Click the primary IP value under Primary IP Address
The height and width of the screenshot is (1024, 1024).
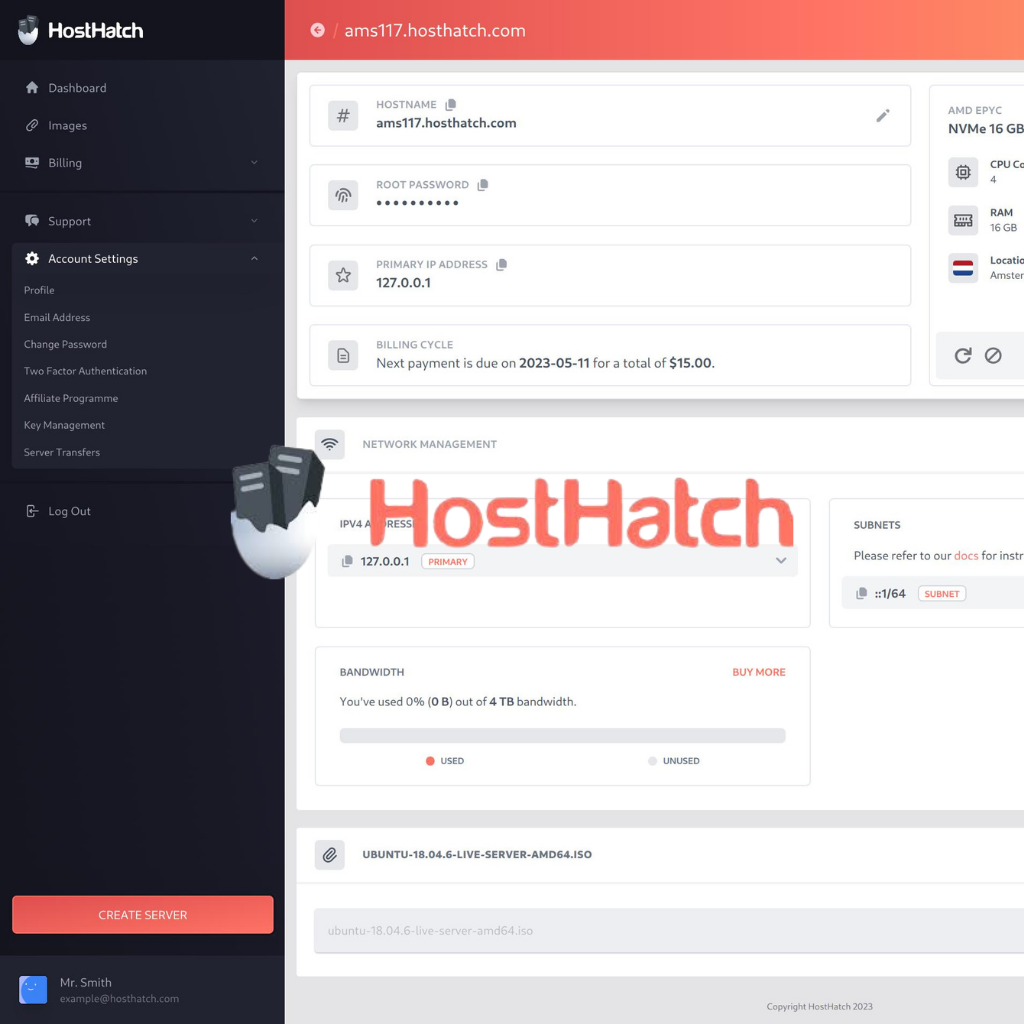pyautogui.click(x=404, y=283)
